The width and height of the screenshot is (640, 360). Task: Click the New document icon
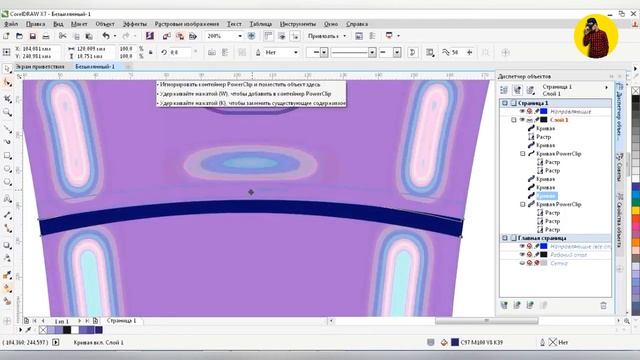point(6,36)
